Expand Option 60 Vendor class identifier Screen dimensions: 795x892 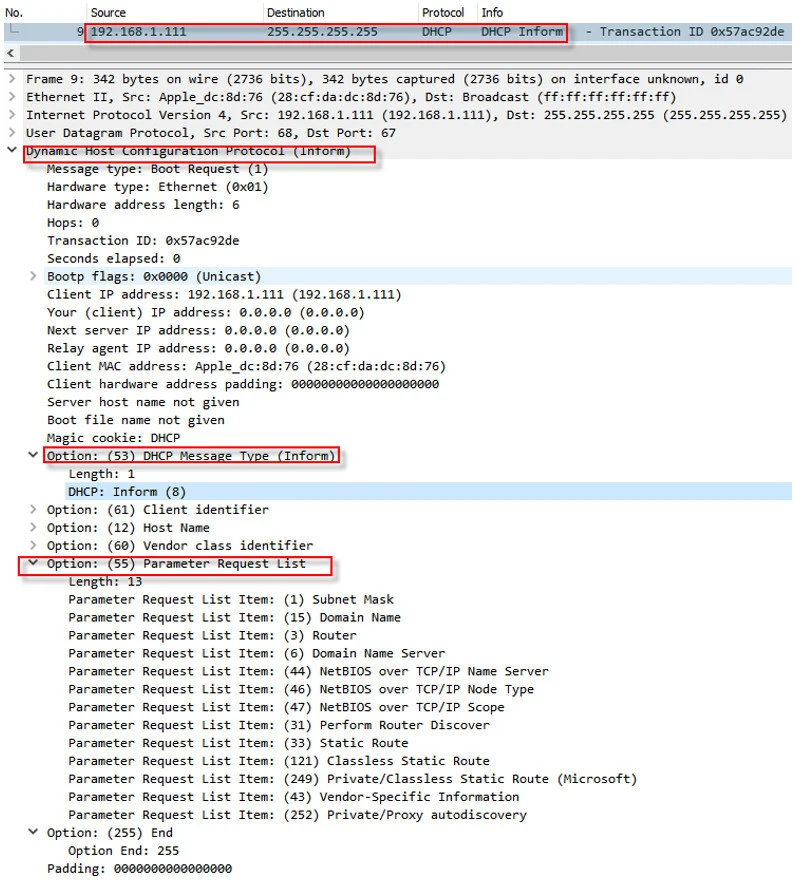35,546
